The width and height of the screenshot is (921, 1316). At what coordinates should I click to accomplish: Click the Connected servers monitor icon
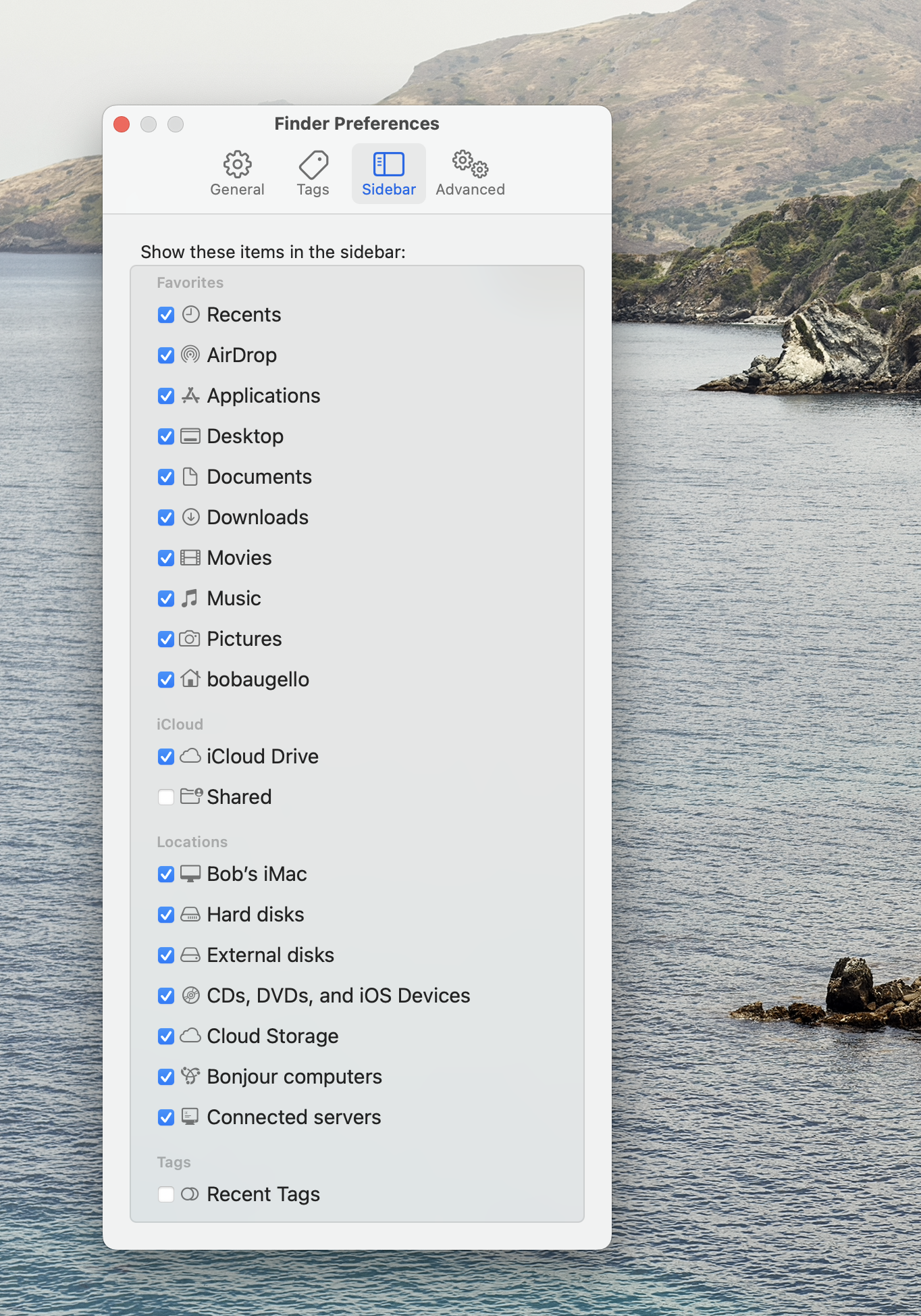pyautogui.click(x=191, y=1117)
